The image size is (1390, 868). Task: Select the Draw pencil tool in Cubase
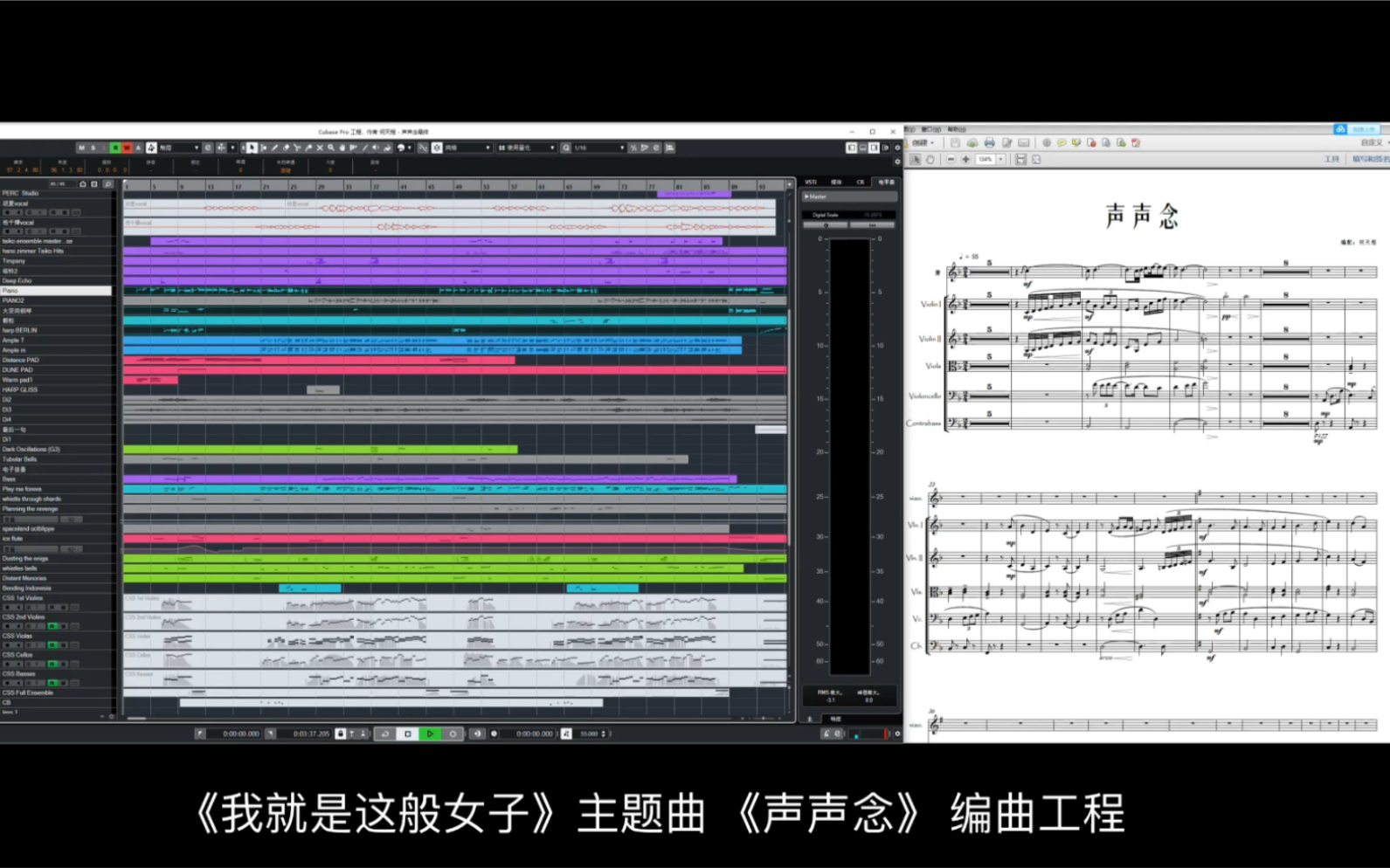[274, 148]
